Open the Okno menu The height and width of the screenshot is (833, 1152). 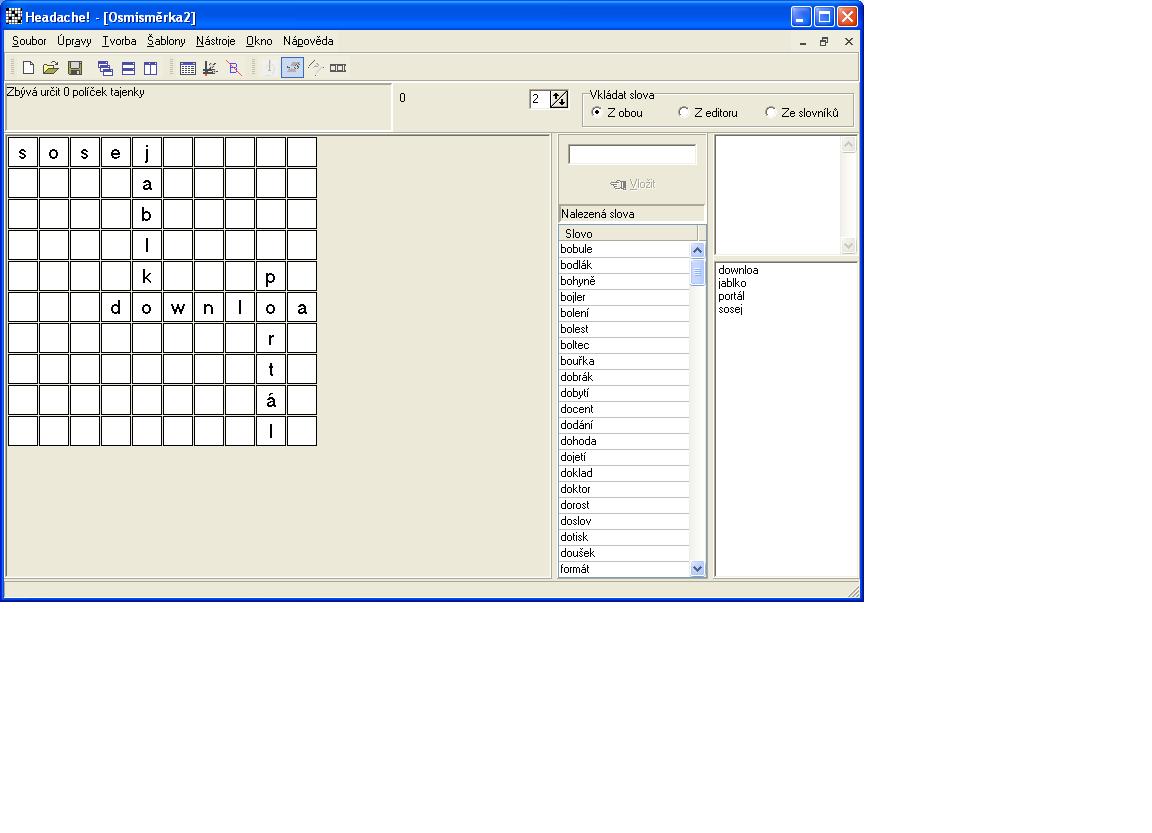click(x=259, y=41)
